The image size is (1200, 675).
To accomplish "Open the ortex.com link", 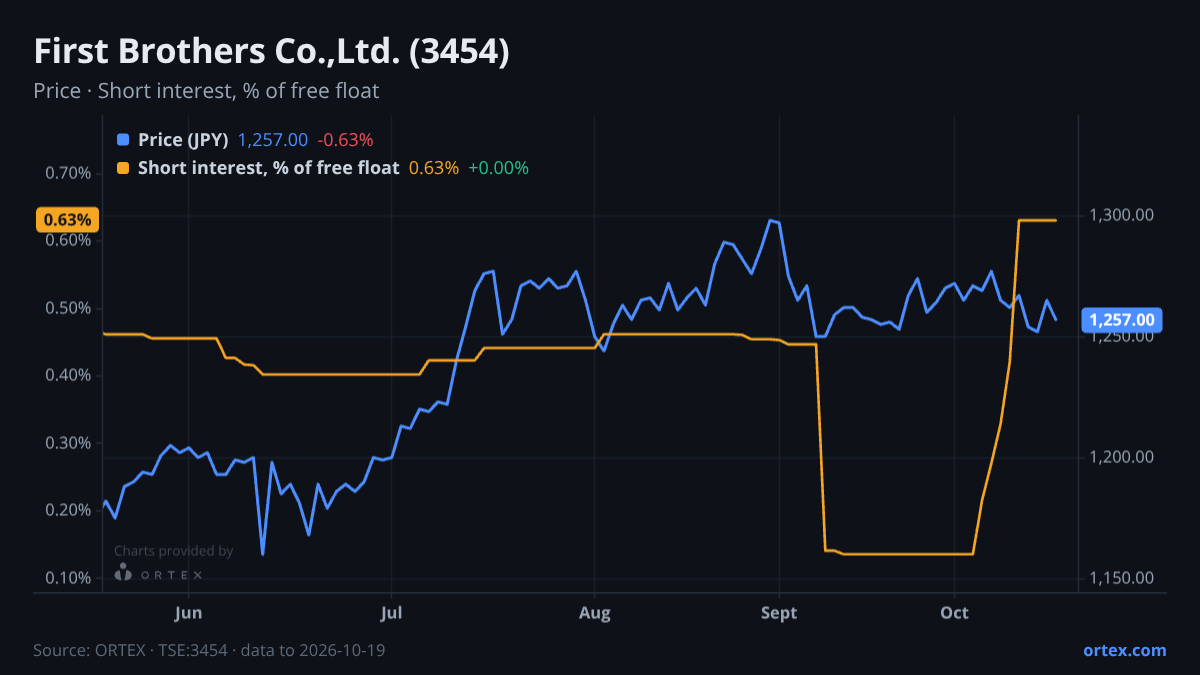I will coord(1125,650).
